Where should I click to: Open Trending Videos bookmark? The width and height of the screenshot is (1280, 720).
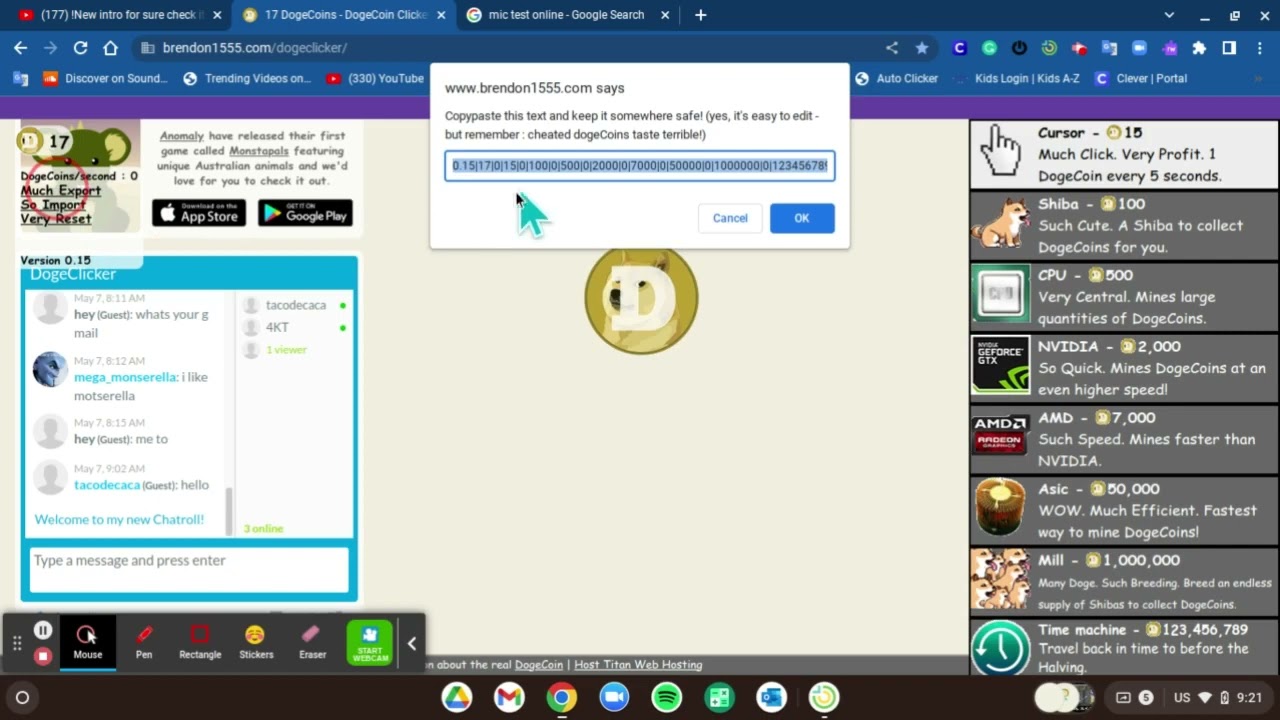[247, 78]
